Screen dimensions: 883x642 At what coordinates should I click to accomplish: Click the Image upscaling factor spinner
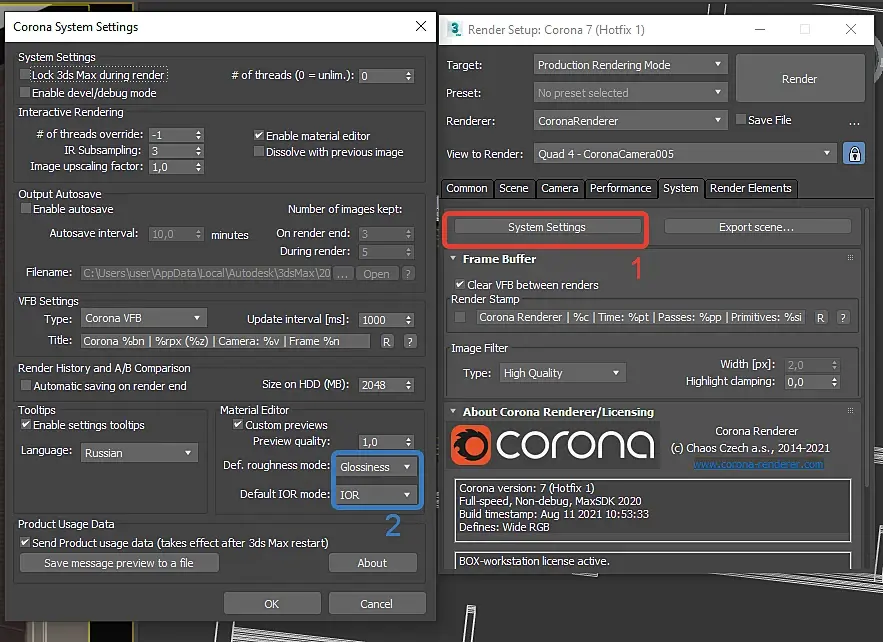pos(198,167)
